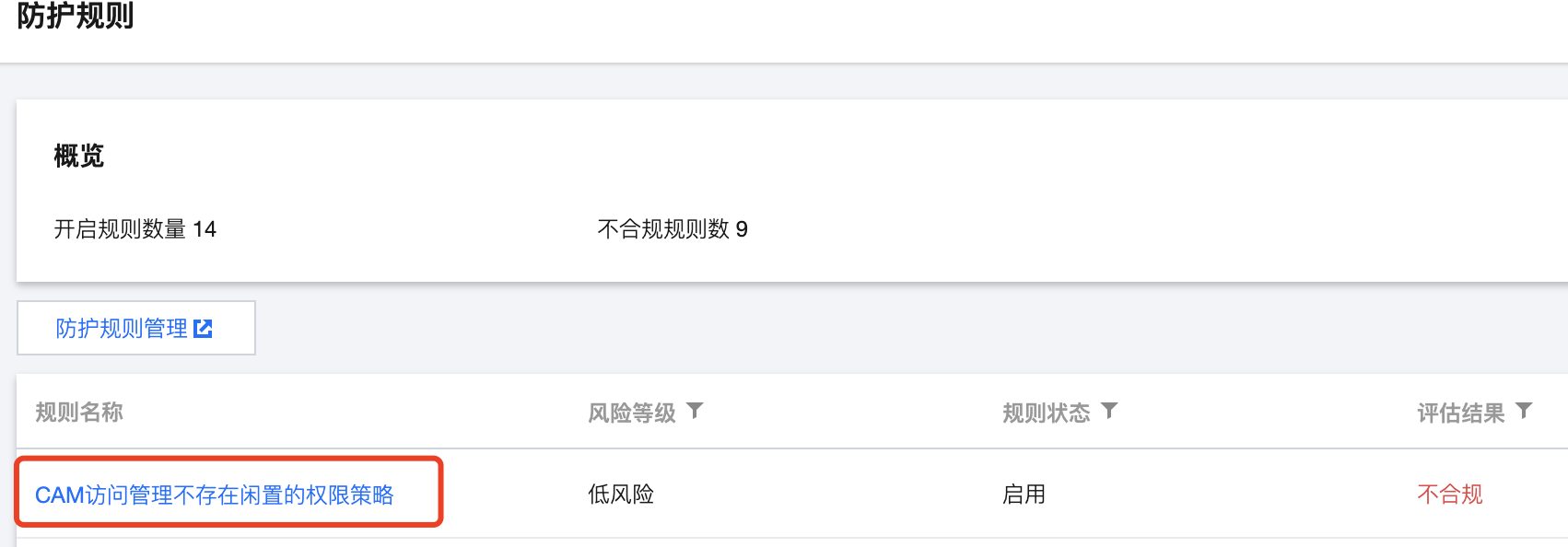Click the enabled rule count number 14
This screenshot has height=547, width=1568.
(205, 229)
